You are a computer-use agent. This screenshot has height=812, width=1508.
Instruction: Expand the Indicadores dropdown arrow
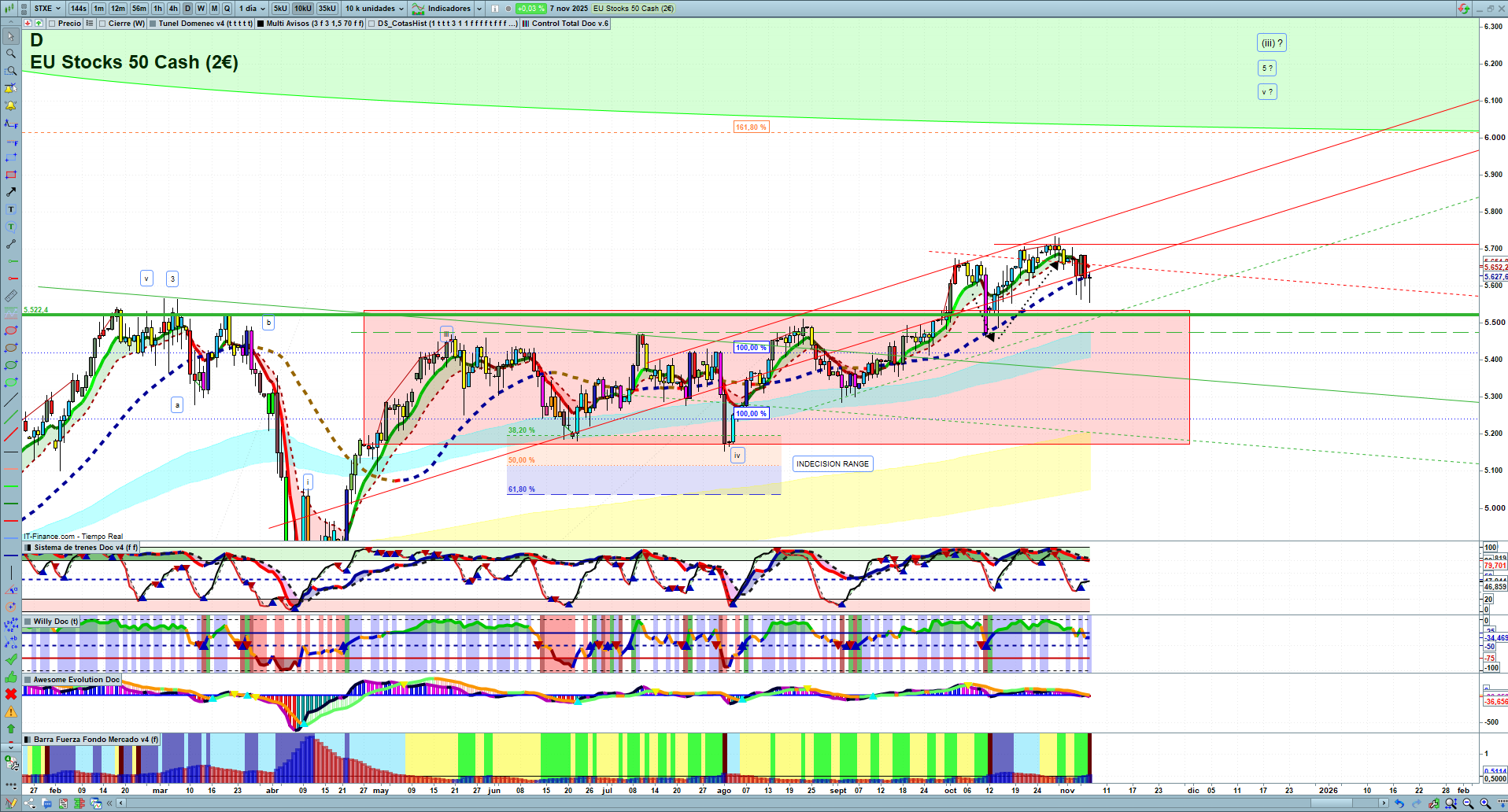(x=480, y=9)
